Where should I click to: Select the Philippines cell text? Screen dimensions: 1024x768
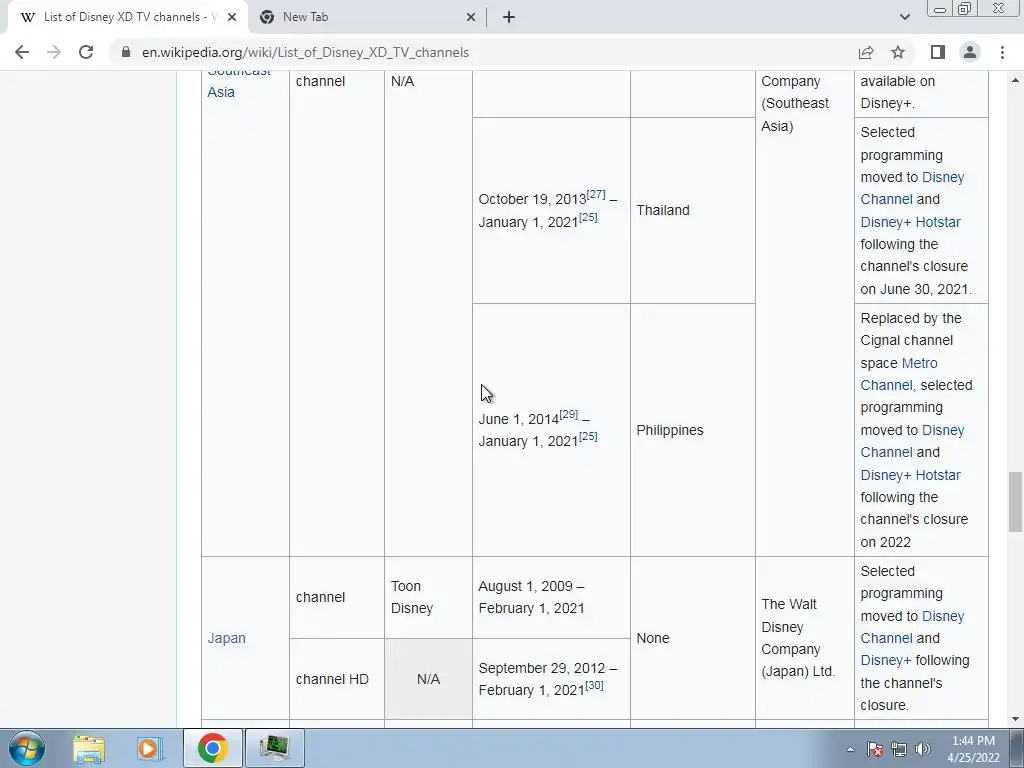[x=670, y=430]
